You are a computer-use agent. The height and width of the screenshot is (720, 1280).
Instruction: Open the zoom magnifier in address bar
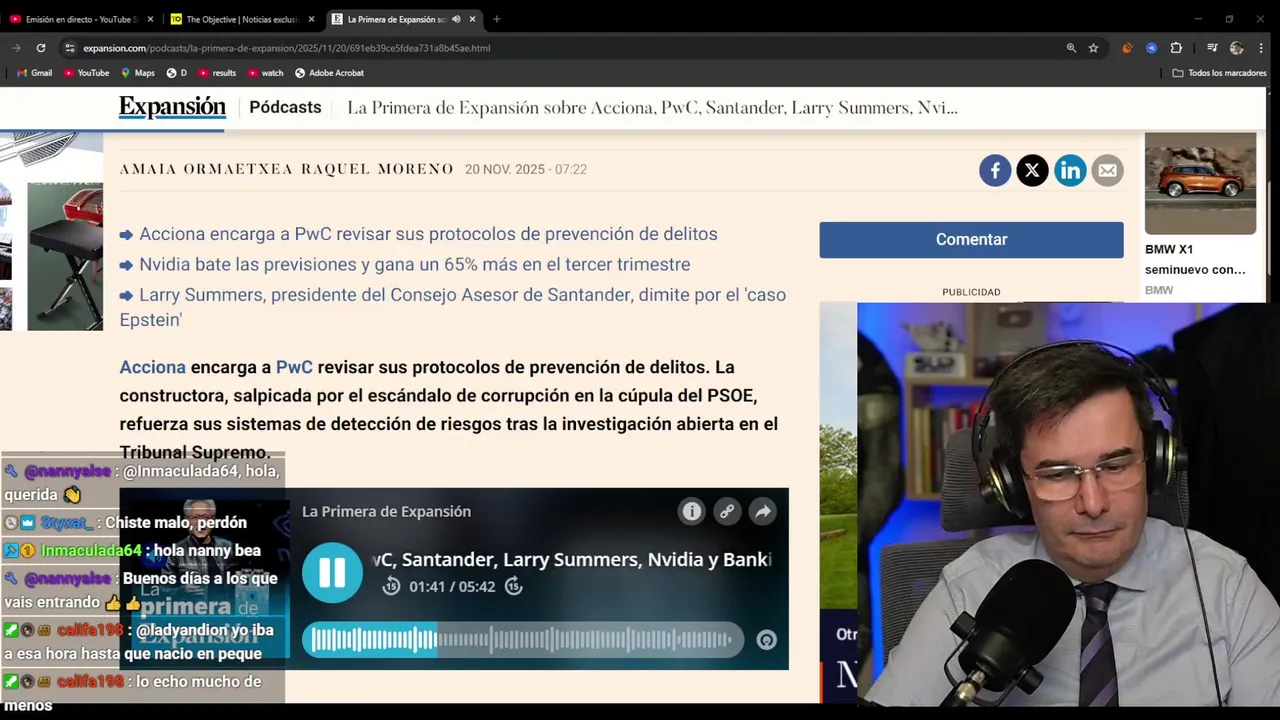click(x=1071, y=48)
